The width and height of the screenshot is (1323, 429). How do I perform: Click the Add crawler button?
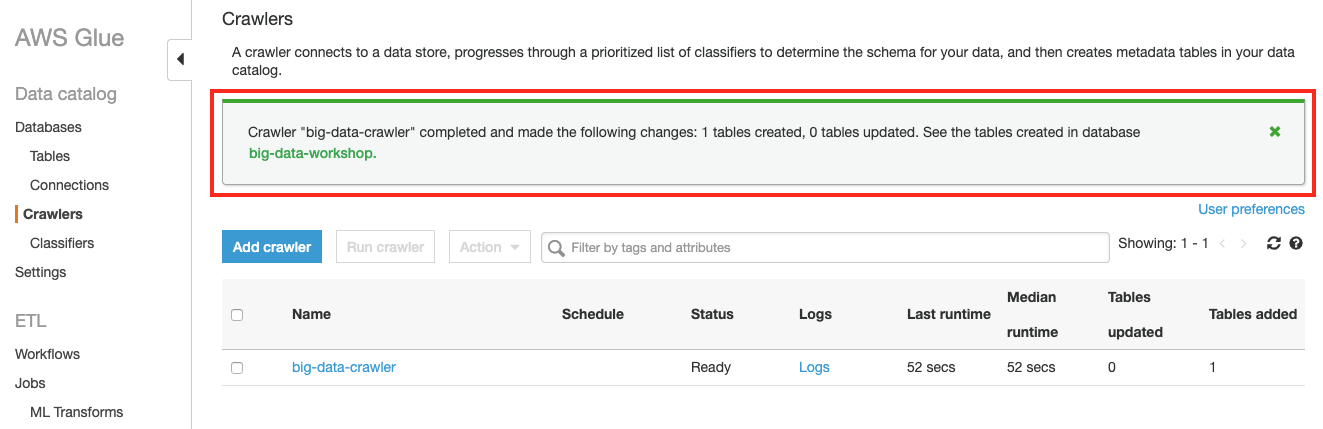click(272, 247)
